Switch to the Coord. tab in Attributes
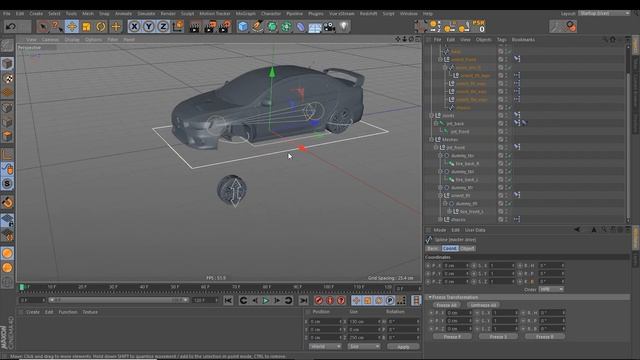The height and width of the screenshot is (360, 640). pyautogui.click(x=450, y=248)
